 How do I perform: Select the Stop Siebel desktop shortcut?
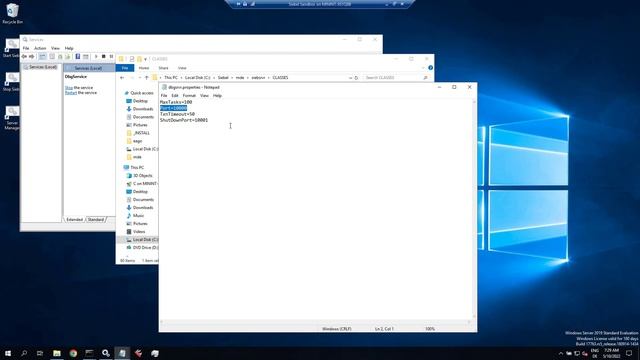click(x=11, y=82)
